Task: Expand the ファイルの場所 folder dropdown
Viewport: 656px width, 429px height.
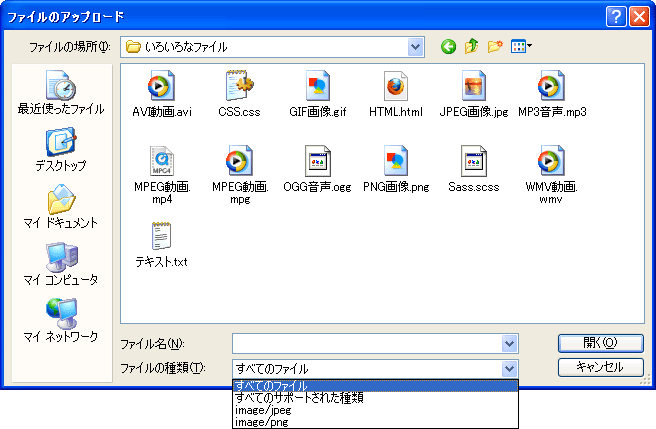Action: 416,47
